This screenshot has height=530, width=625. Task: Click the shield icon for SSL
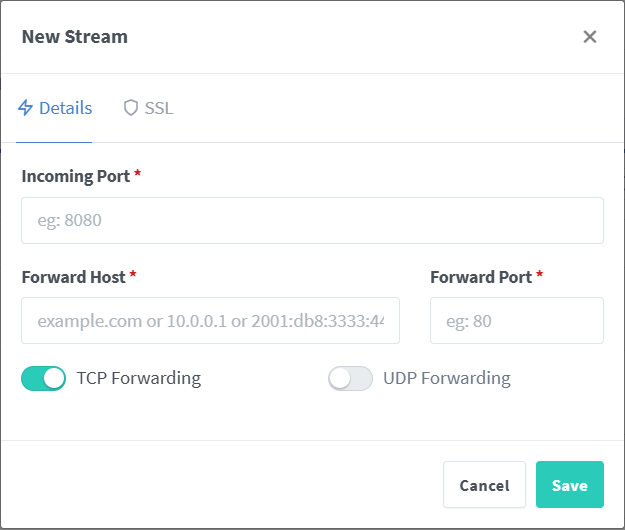[130, 108]
